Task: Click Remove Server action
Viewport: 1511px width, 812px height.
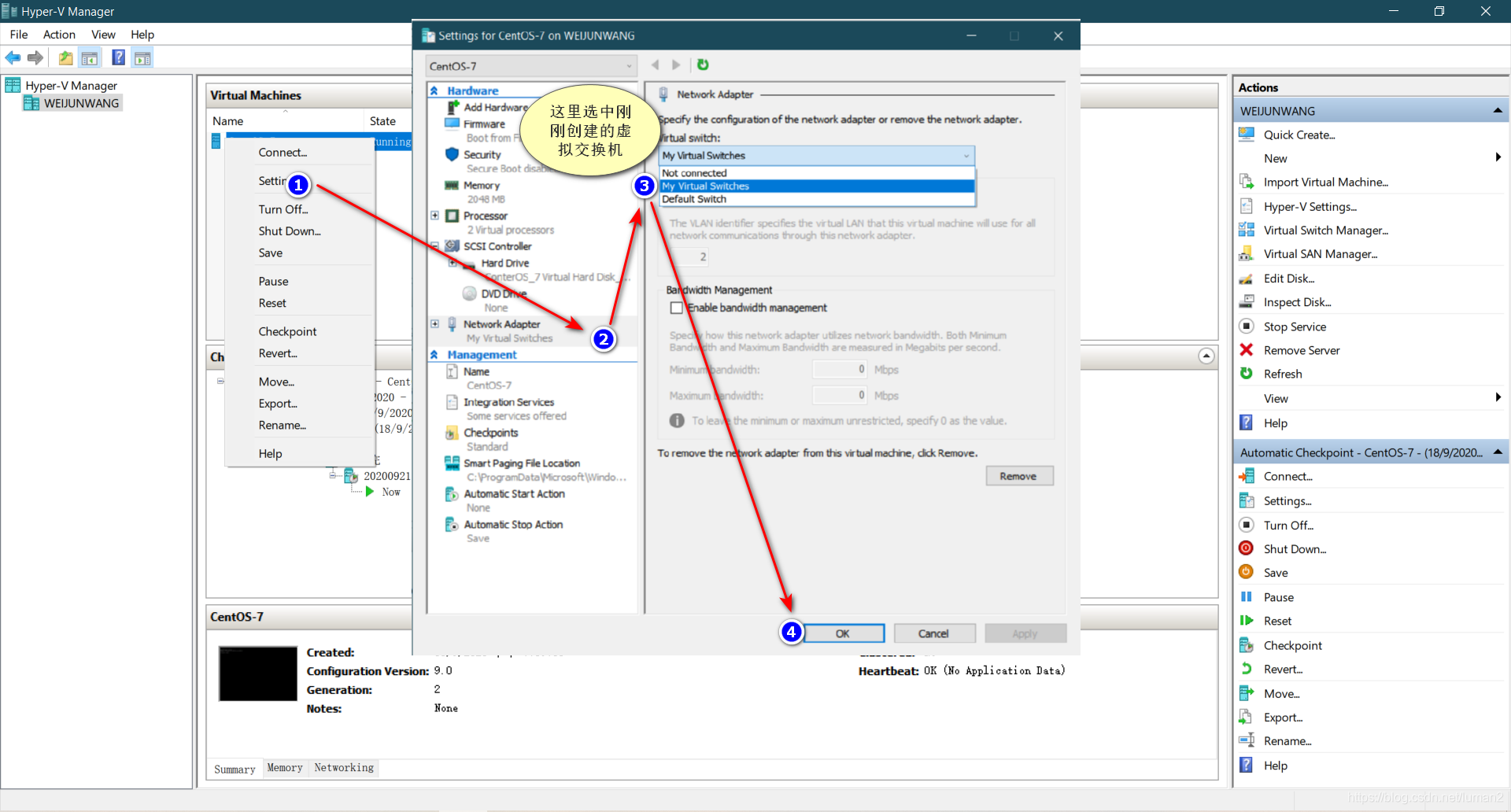Action: (x=1301, y=350)
